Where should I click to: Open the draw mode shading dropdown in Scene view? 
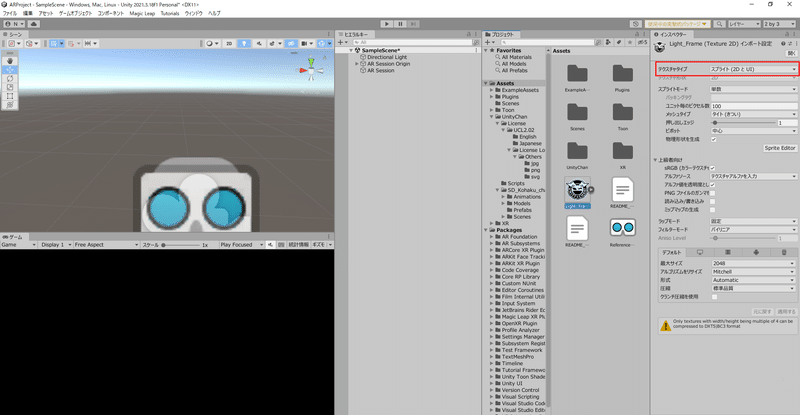pos(211,43)
